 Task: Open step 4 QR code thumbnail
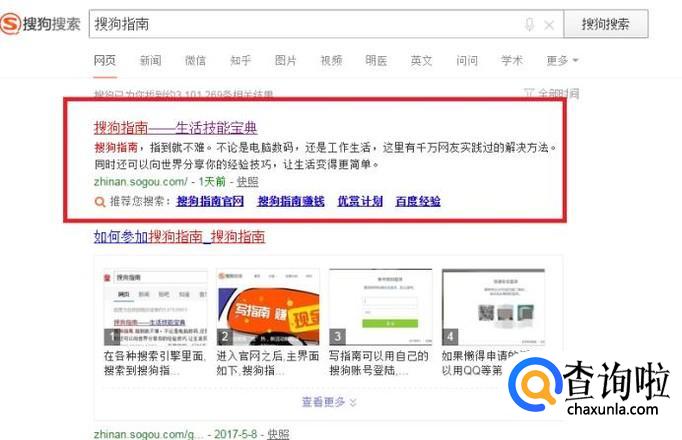tap(493, 307)
